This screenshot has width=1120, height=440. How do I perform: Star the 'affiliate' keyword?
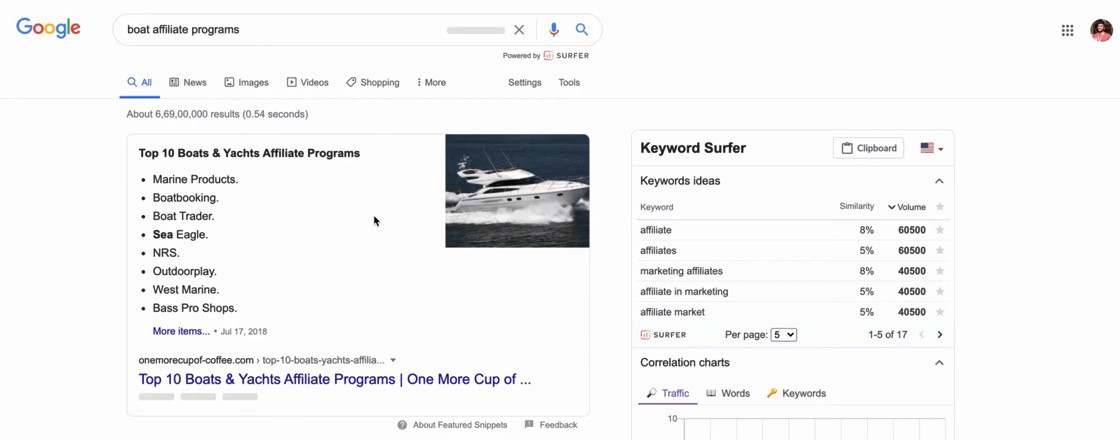click(x=939, y=230)
